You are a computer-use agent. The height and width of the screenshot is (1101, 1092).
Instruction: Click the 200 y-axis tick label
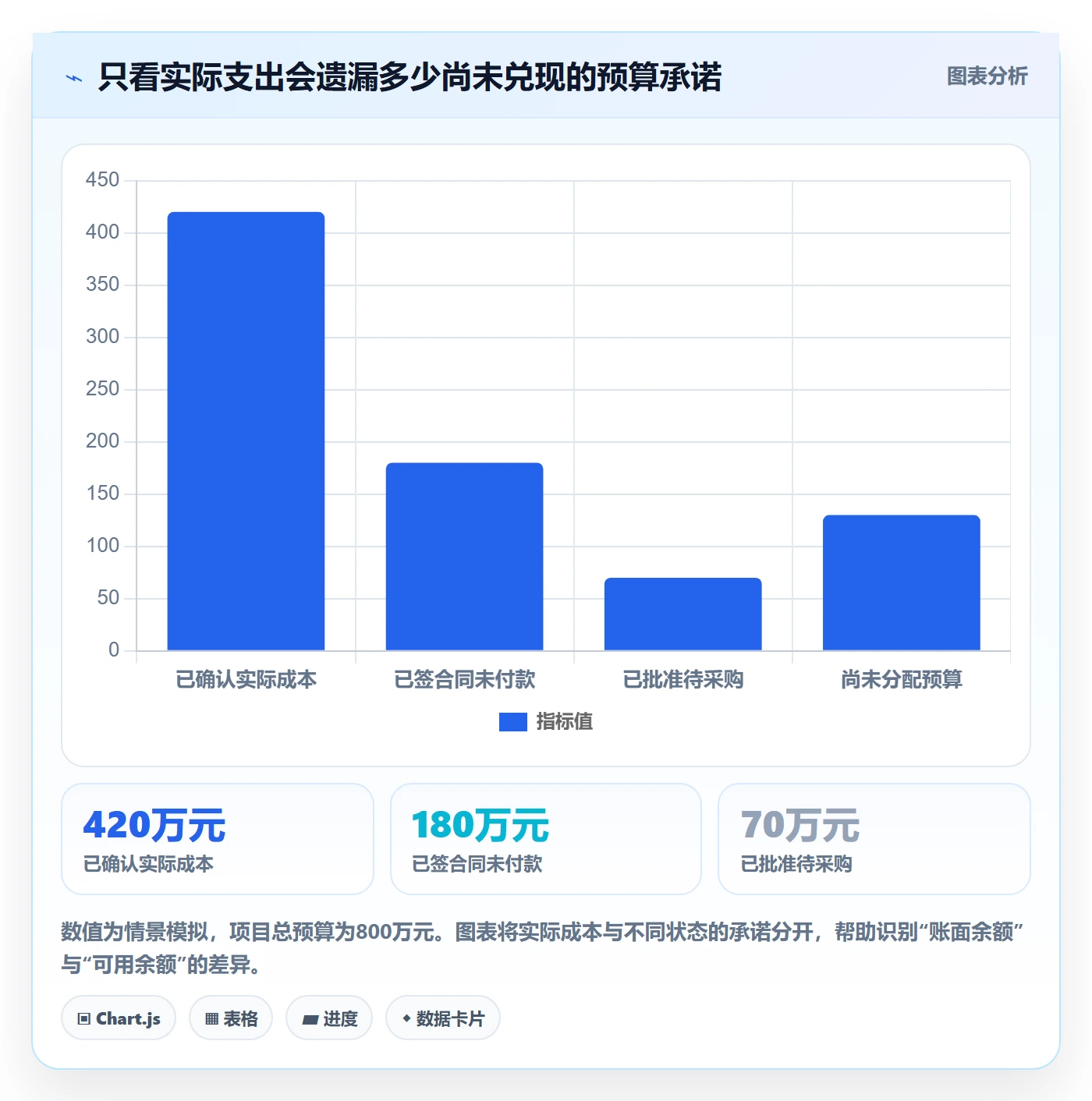tap(102, 441)
